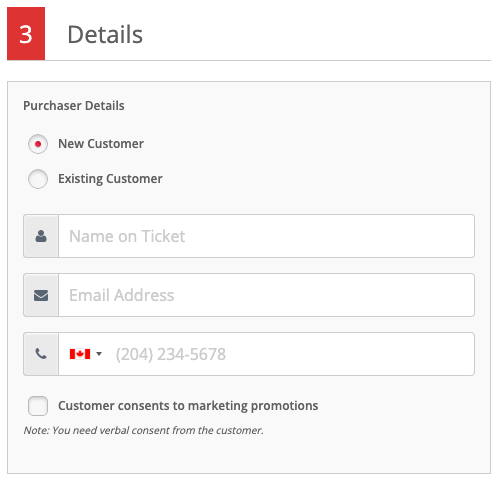This screenshot has height=481, width=496.
Task: Select the Existing Customer radio button
Action: click(x=38, y=179)
